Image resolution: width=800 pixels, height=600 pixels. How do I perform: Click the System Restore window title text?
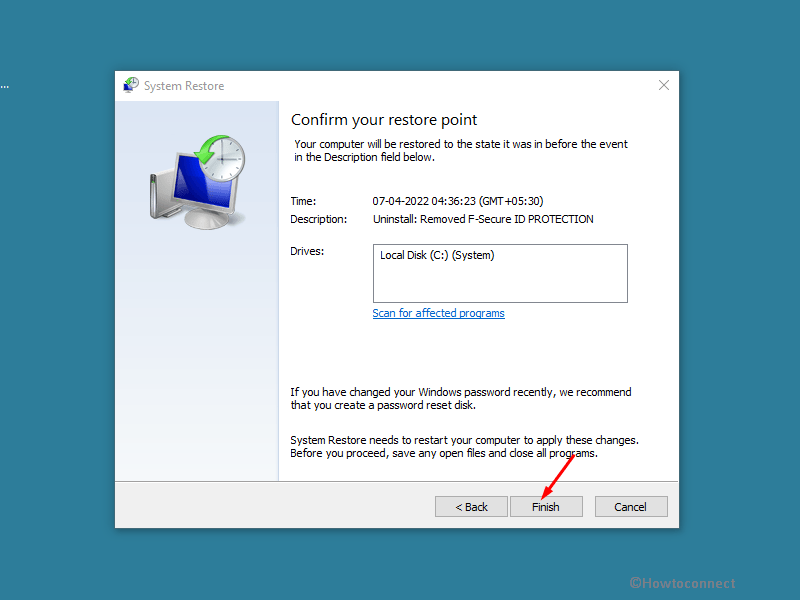pos(184,86)
